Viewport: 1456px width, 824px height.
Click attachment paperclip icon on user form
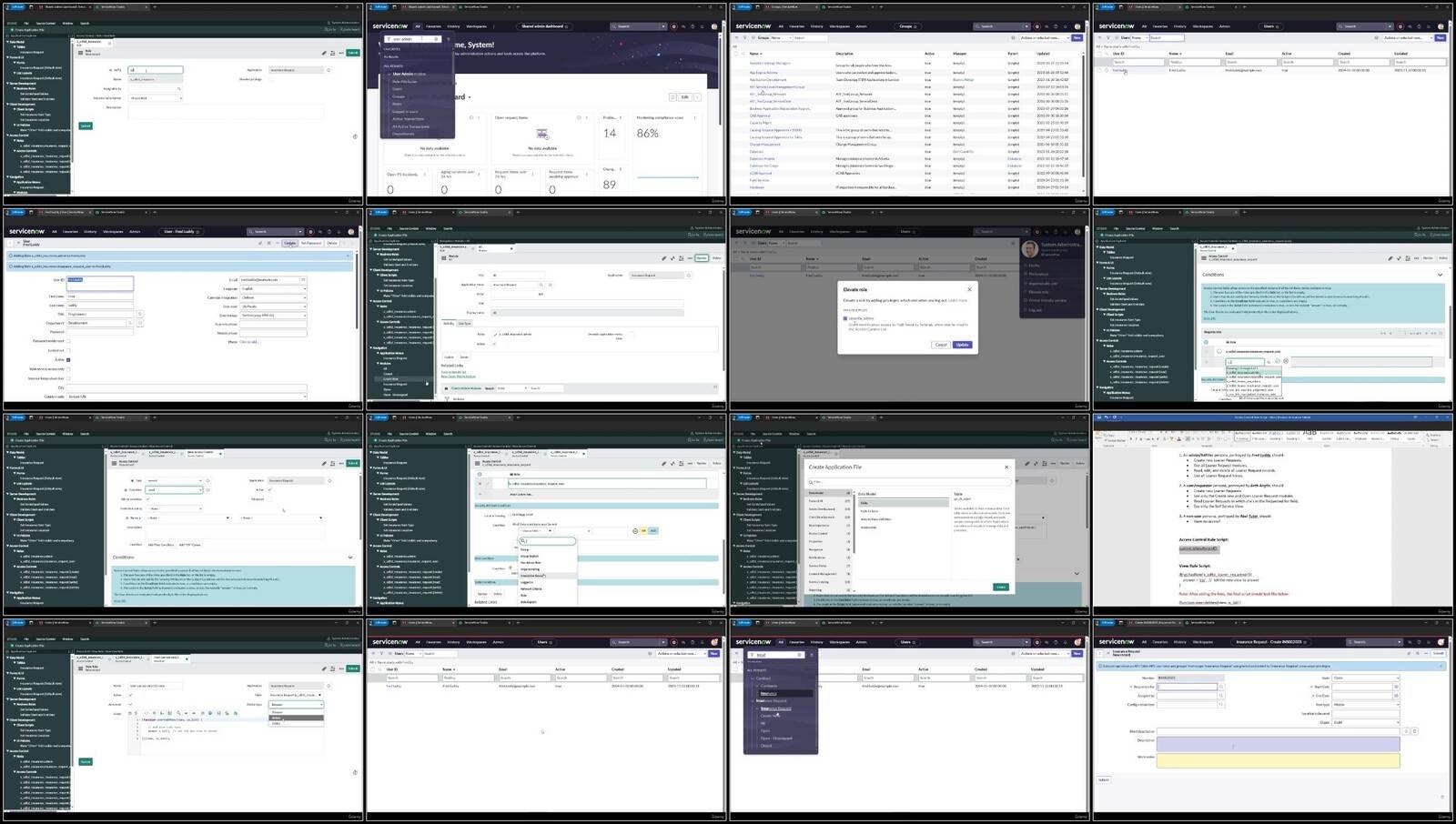(260, 243)
